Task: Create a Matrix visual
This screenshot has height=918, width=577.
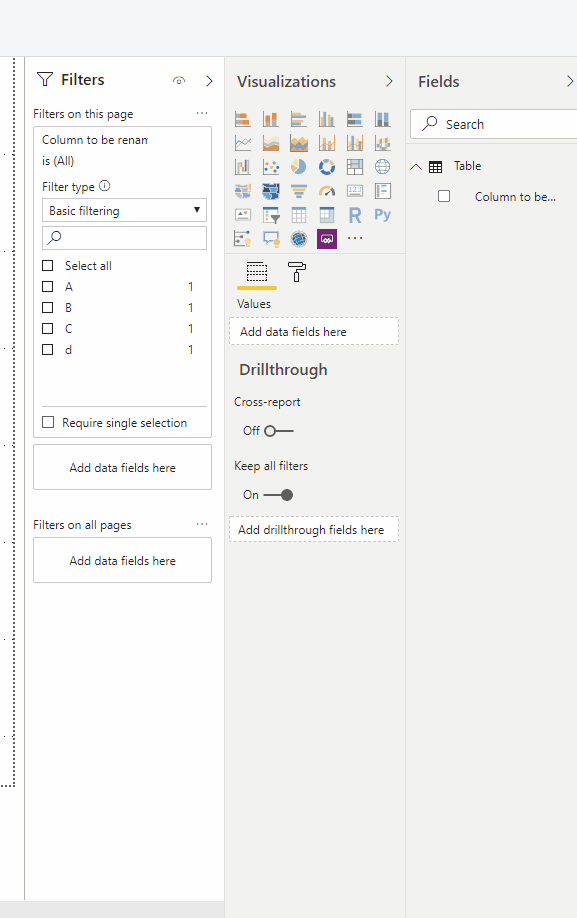Action: pyautogui.click(x=327, y=215)
